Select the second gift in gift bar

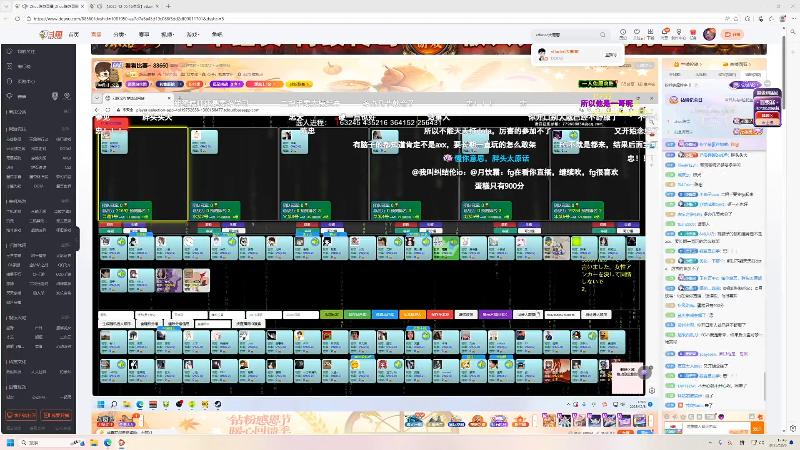[564, 420]
